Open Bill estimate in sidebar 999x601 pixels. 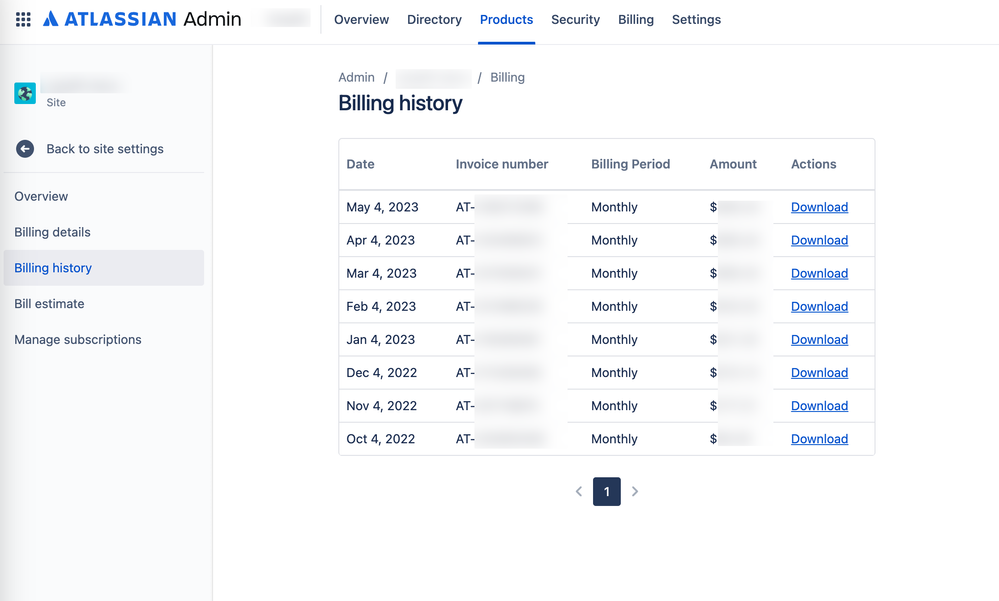pyautogui.click(x=104, y=303)
